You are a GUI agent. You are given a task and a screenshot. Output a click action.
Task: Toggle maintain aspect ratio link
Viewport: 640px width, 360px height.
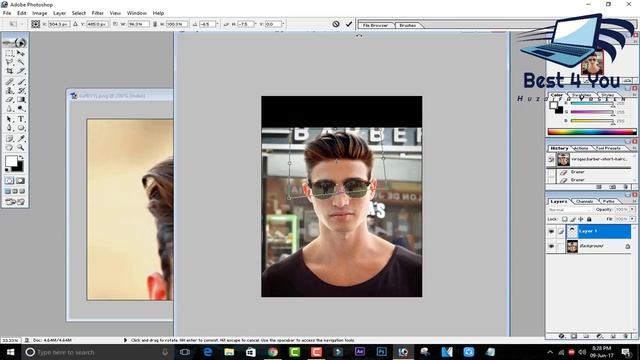pos(155,24)
